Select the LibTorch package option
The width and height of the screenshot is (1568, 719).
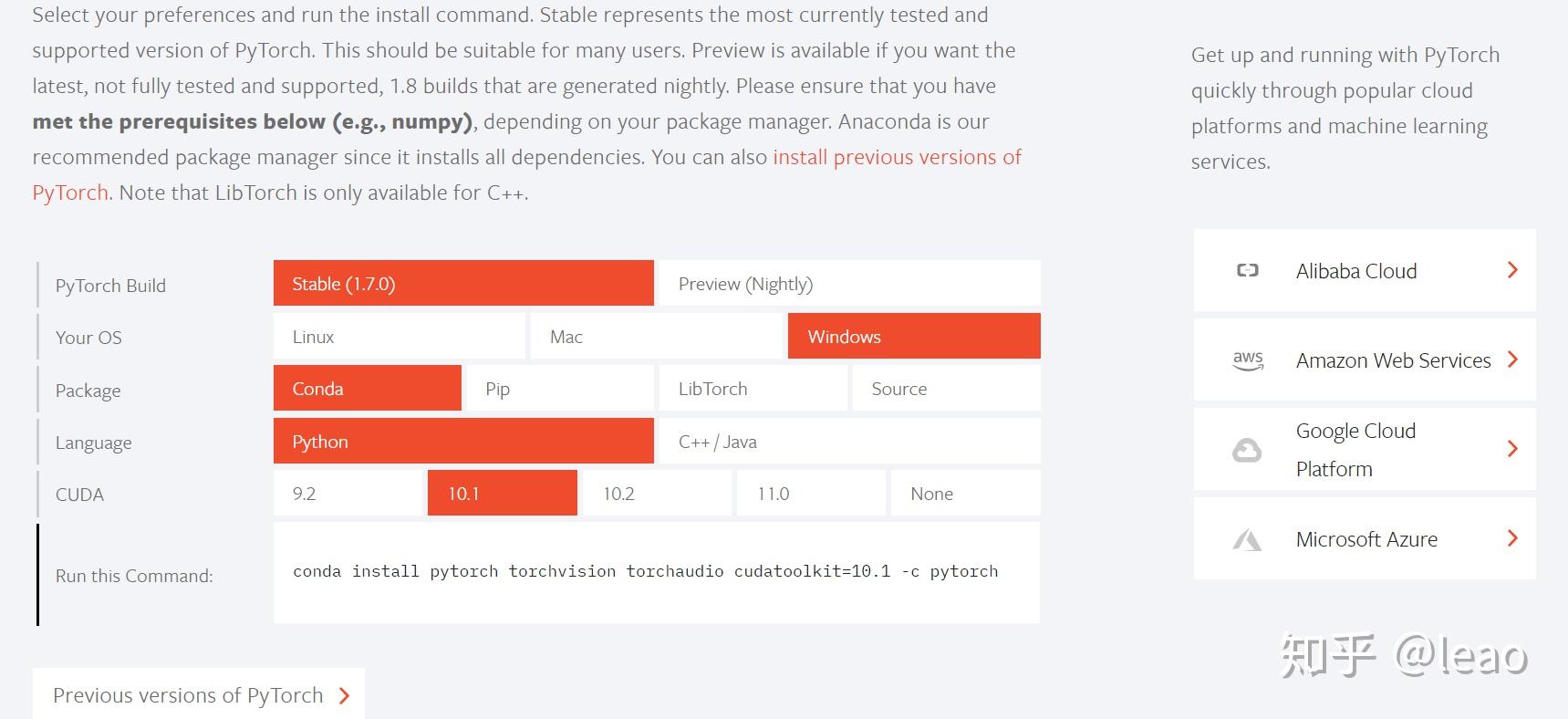tap(753, 388)
